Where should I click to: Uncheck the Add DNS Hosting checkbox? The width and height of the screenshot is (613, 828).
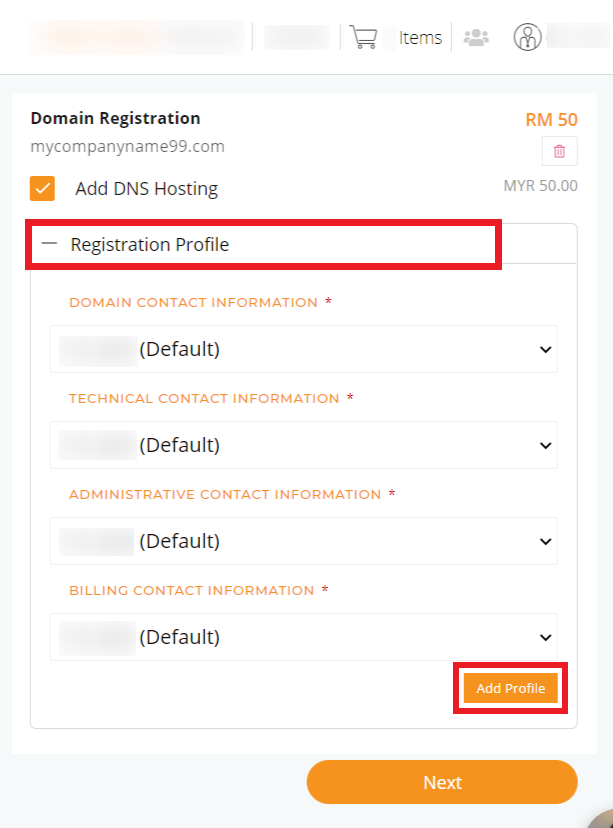click(42, 189)
